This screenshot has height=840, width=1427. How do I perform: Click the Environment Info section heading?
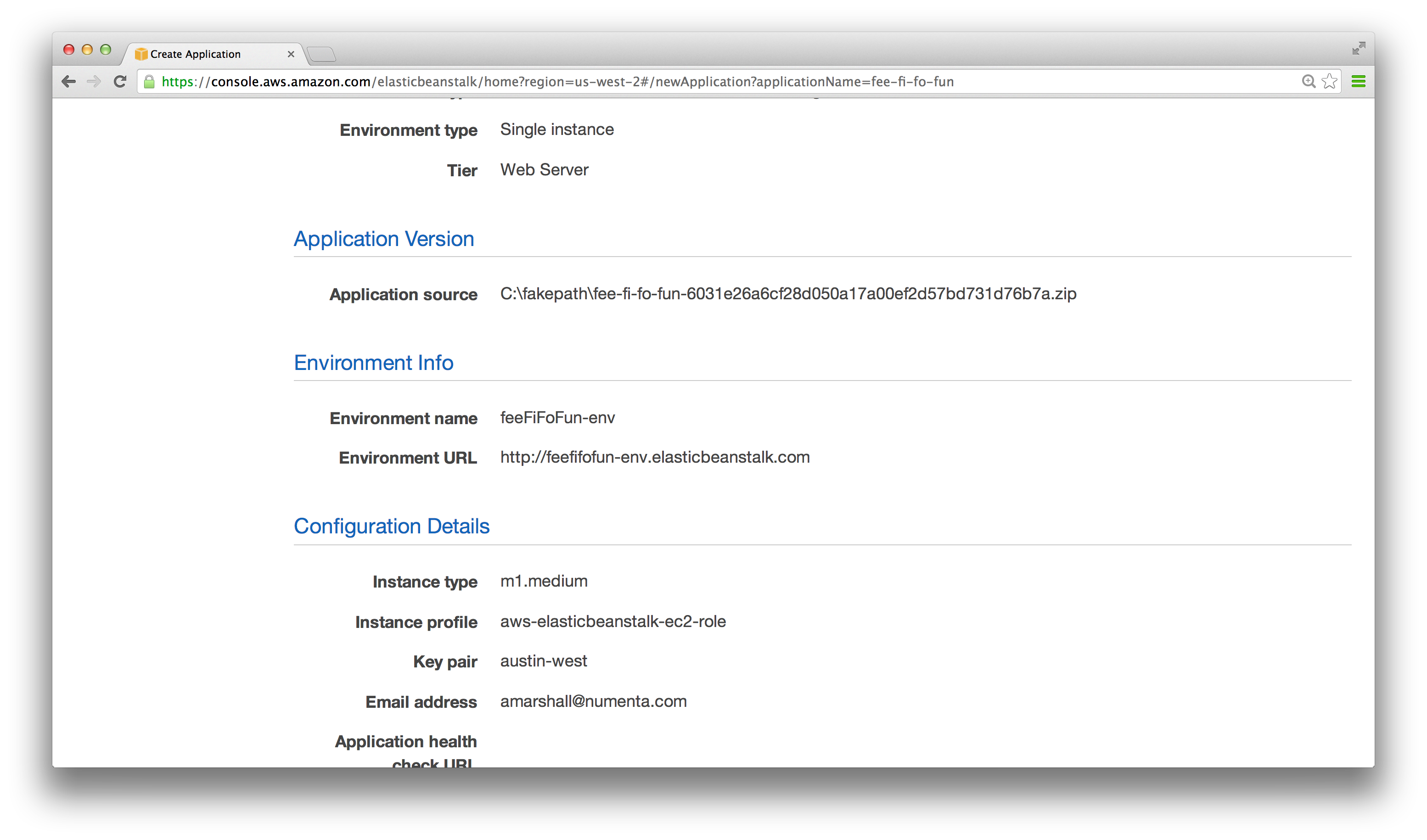pos(373,363)
